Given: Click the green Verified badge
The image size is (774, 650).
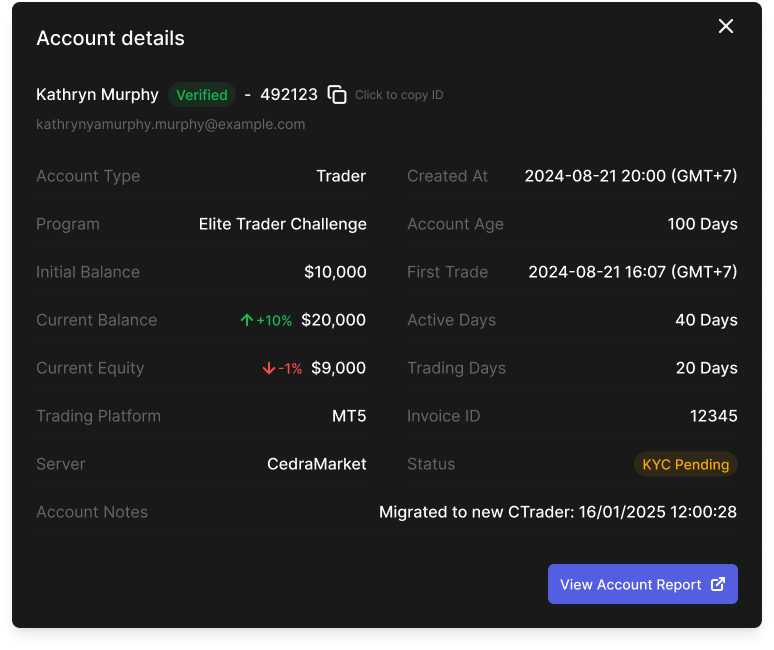Looking at the screenshot, I should (x=202, y=95).
